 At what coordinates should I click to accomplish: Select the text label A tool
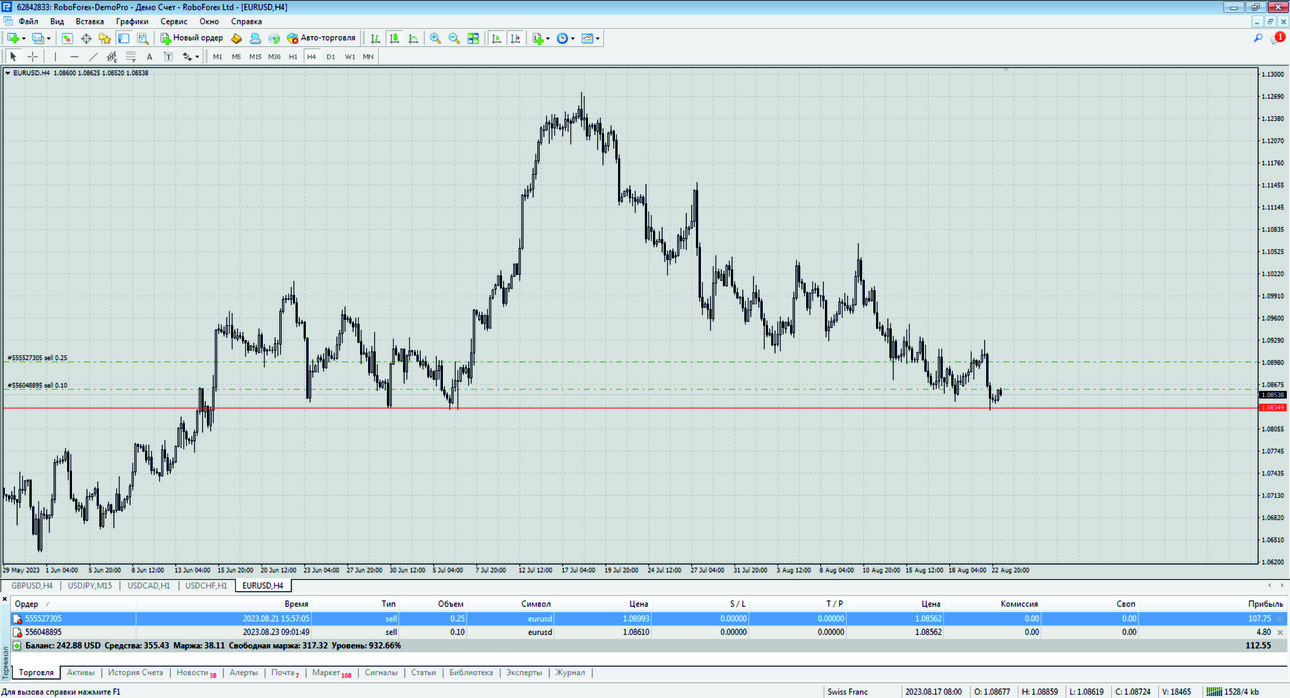click(149, 56)
